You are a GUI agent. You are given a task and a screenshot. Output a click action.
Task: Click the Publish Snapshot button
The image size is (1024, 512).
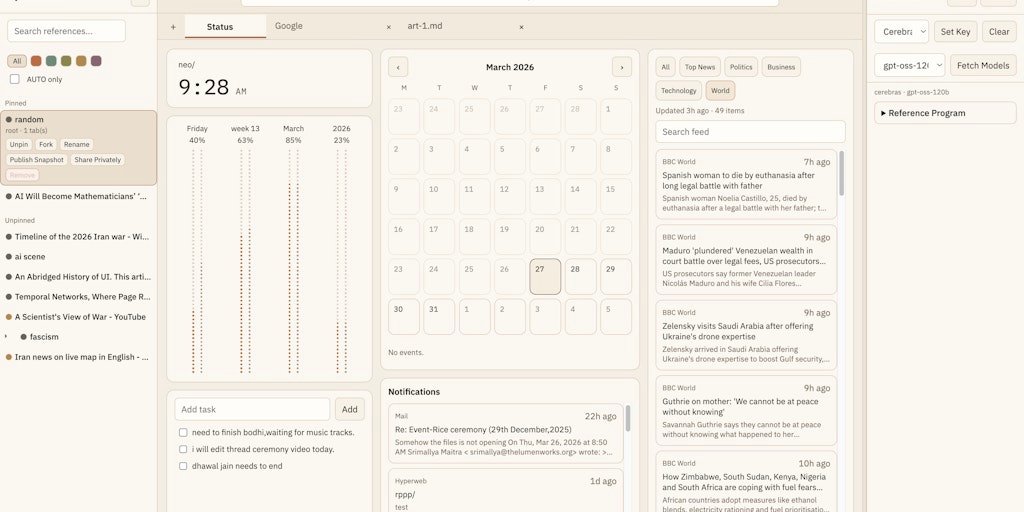point(37,160)
